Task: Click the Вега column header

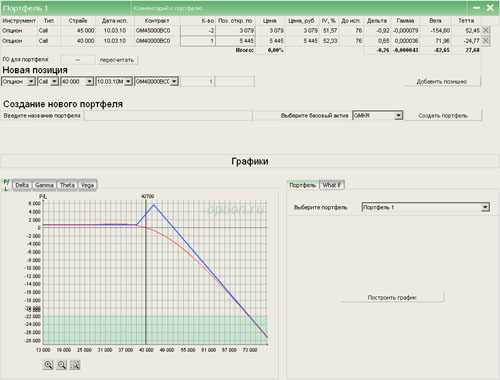Action: [435, 21]
